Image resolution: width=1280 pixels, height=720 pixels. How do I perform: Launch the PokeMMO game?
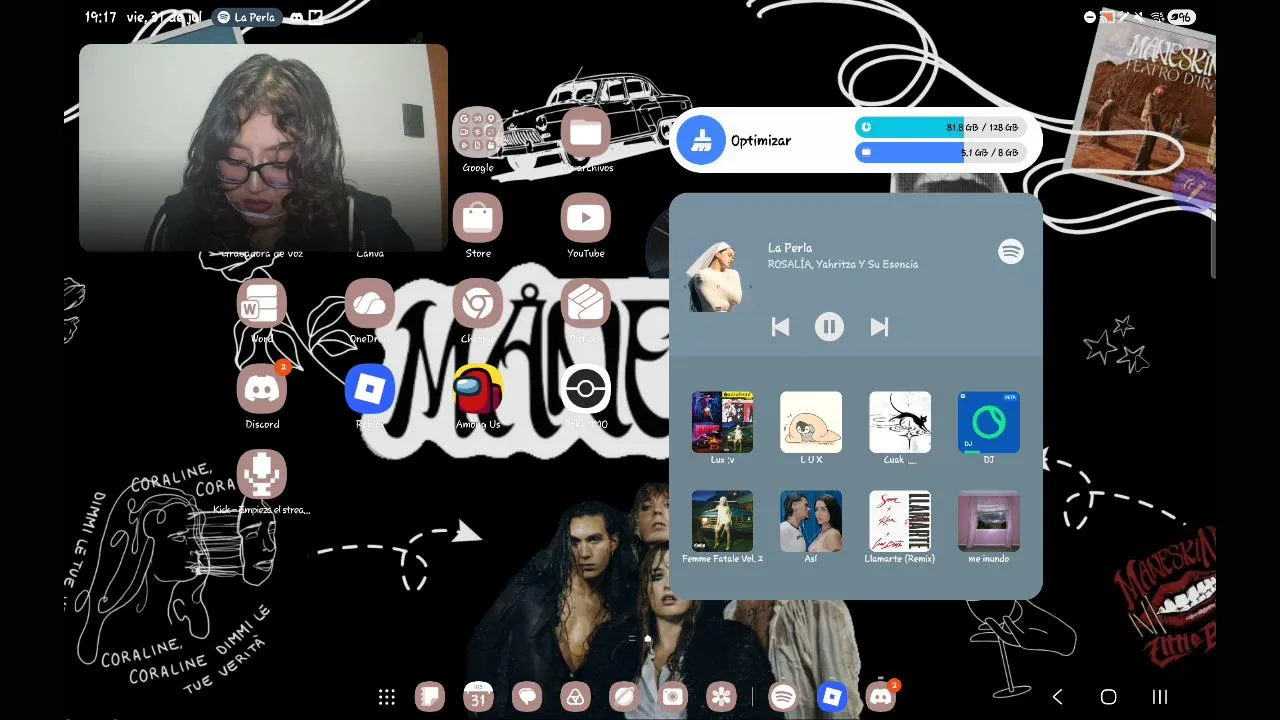pos(586,389)
